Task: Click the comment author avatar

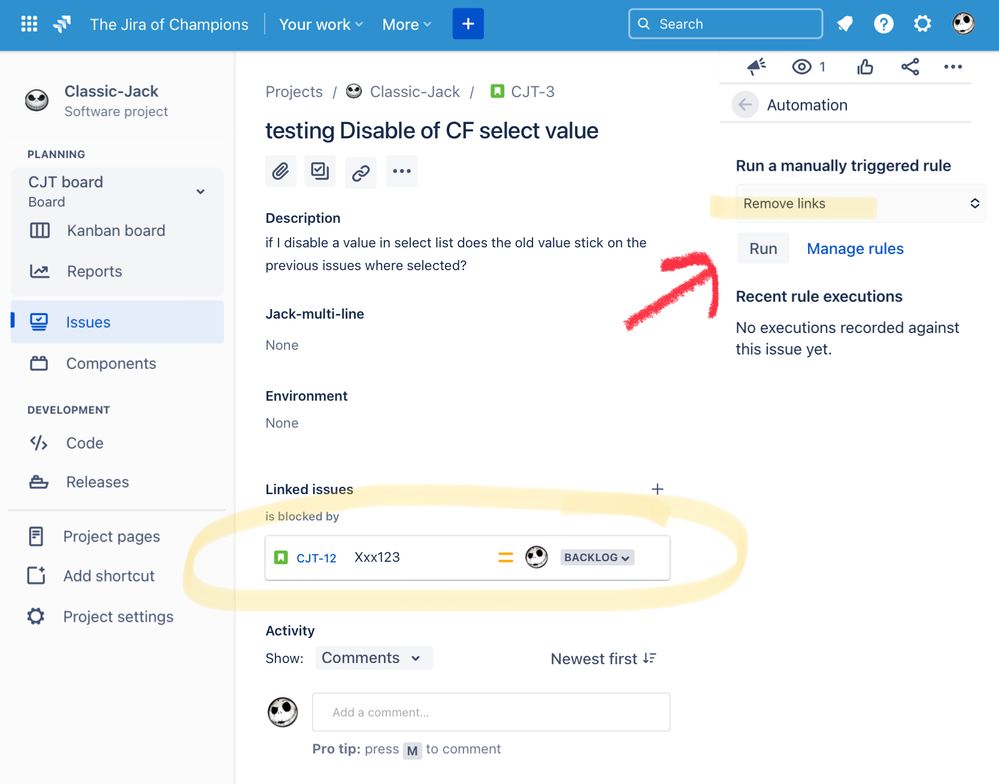Action: click(282, 712)
